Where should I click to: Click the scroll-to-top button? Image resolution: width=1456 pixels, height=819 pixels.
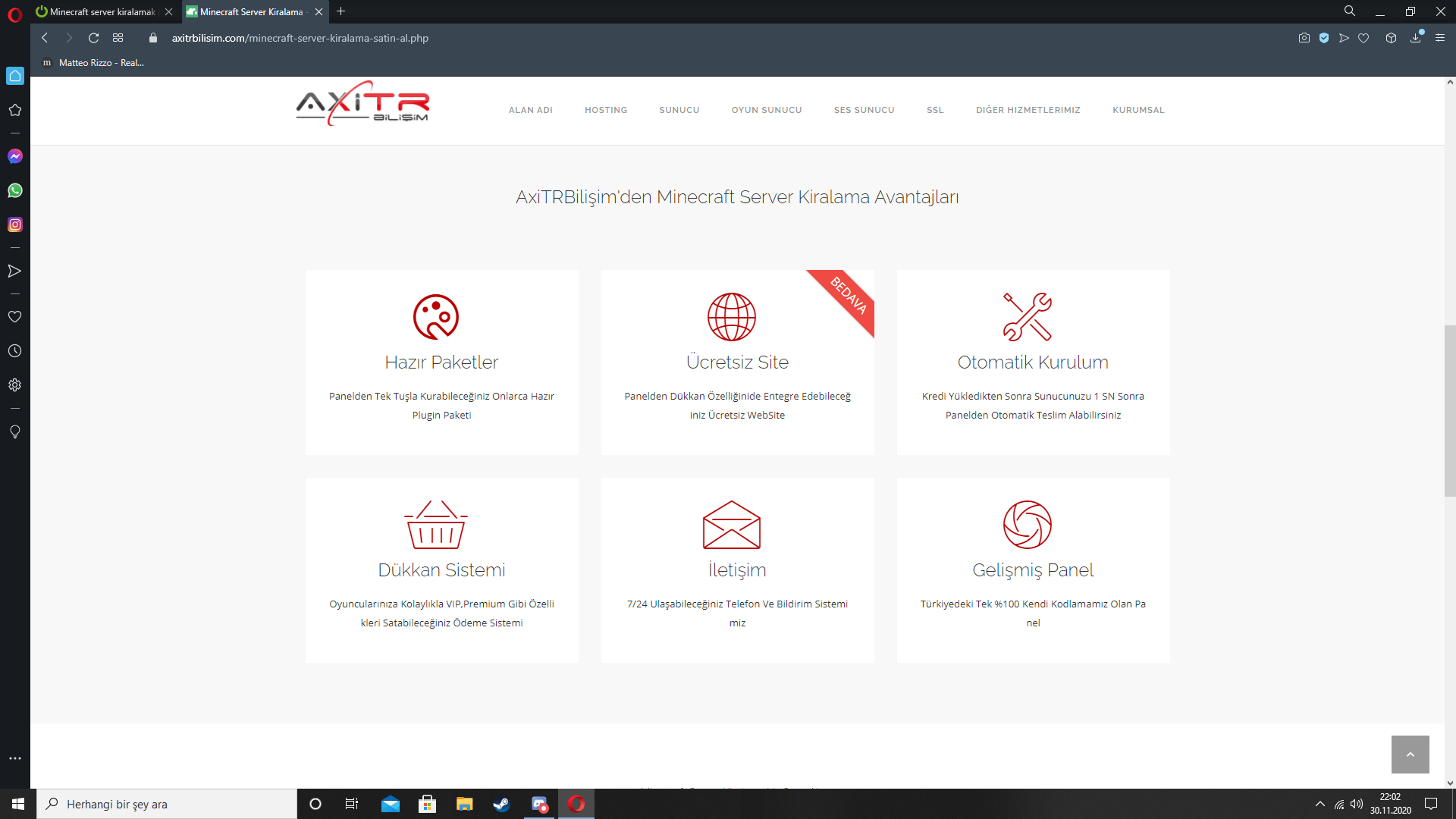pyautogui.click(x=1410, y=755)
